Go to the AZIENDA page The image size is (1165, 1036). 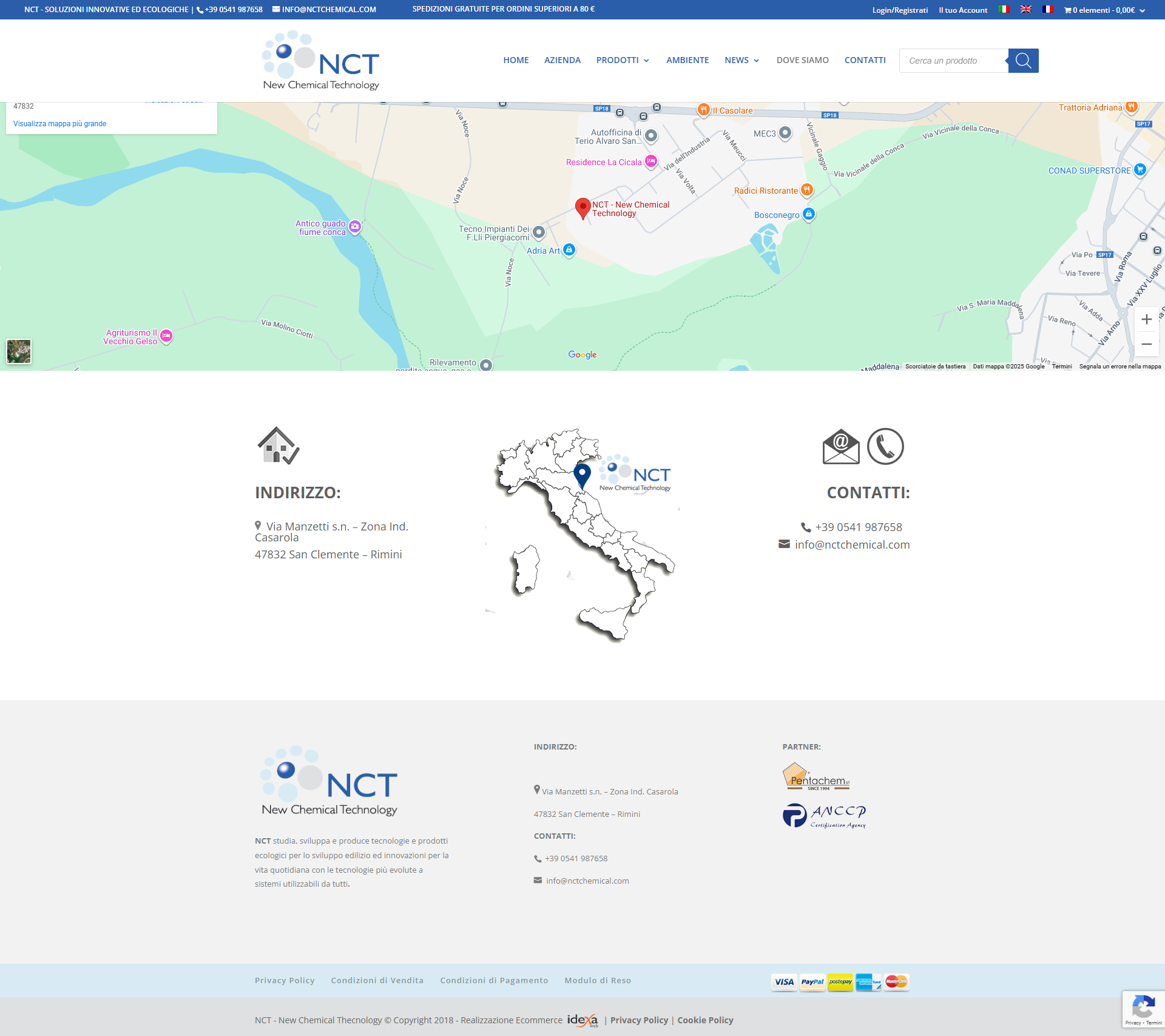click(562, 60)
